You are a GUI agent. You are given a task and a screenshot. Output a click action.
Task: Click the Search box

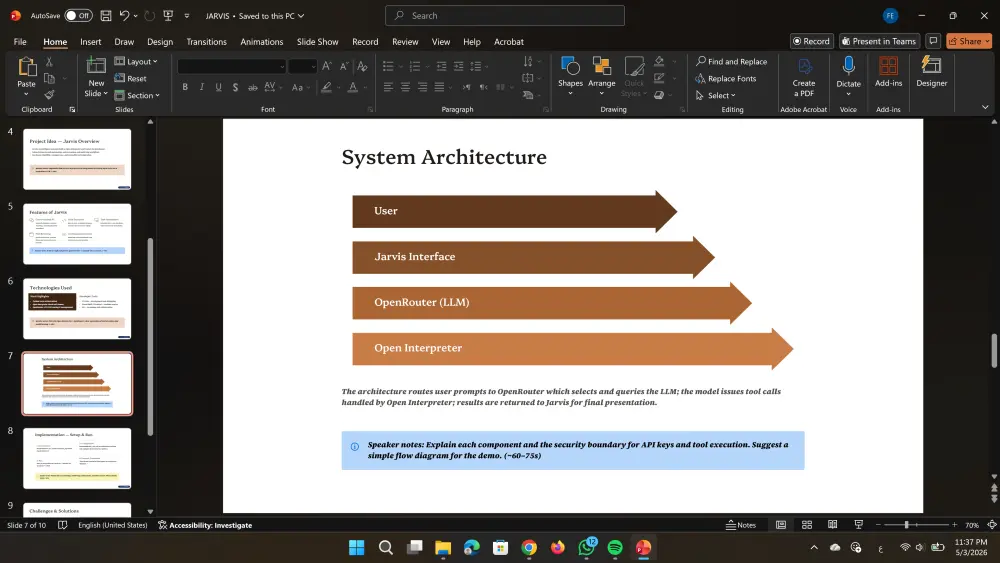(504, 15)
